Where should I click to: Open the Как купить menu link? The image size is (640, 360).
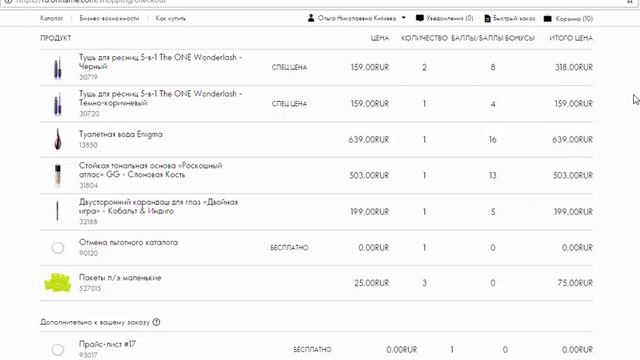tap(171, 18)
